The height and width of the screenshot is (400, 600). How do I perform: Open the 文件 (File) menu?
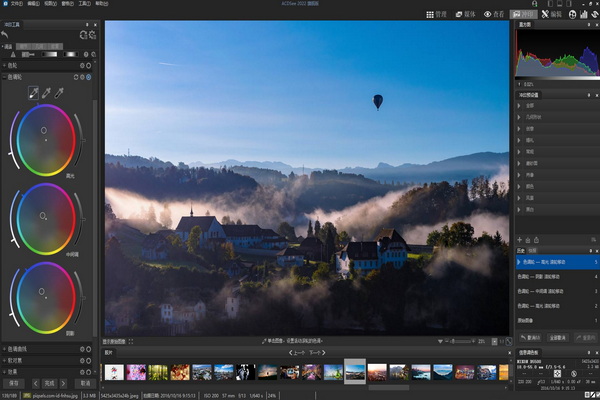coord(17,3)
